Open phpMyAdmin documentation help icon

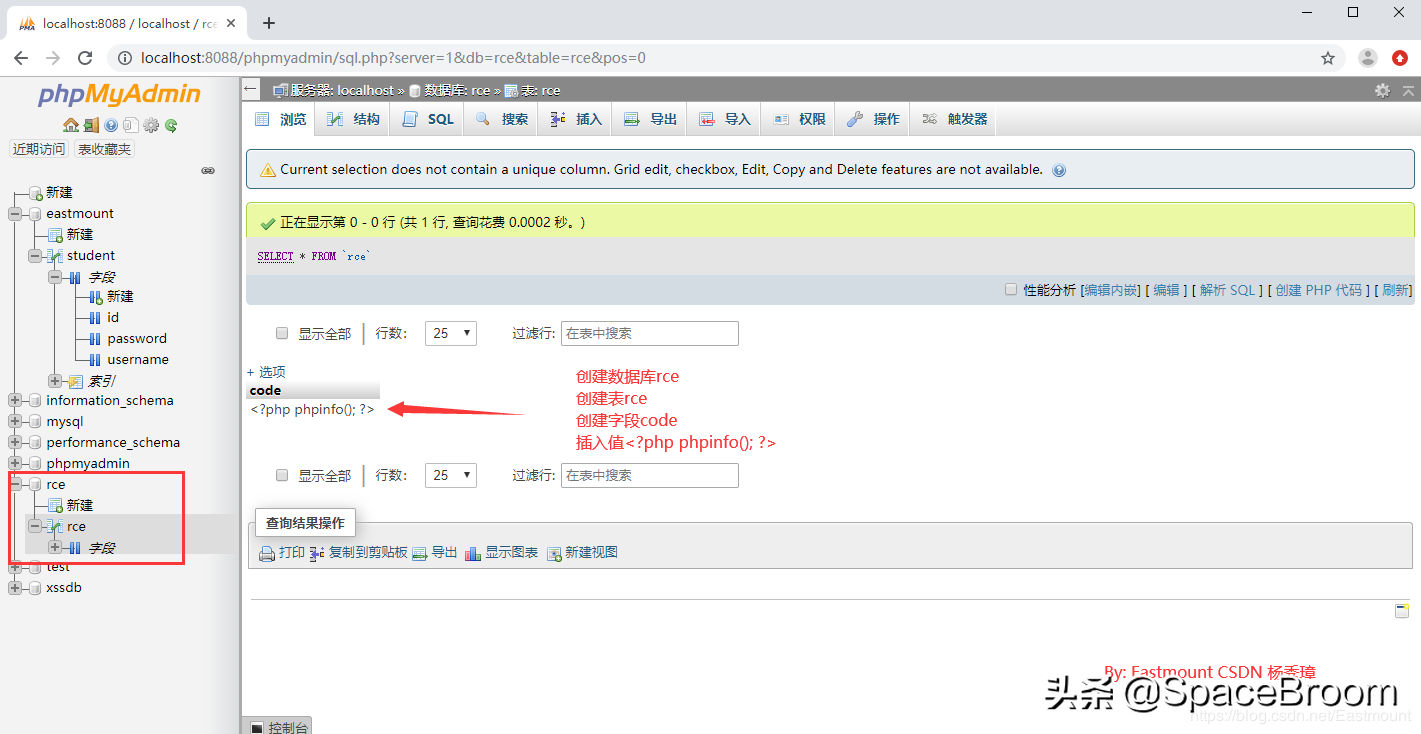click(111, 125)
